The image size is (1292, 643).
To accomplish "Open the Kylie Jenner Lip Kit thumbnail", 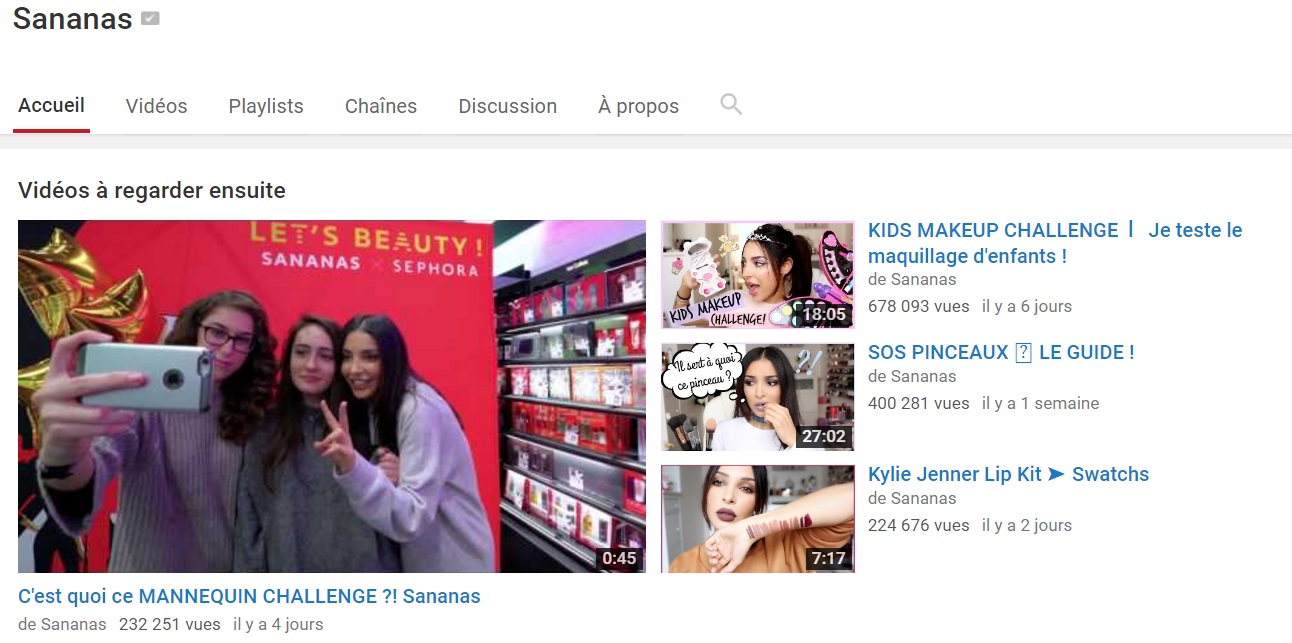I will (x=758, y=519).
